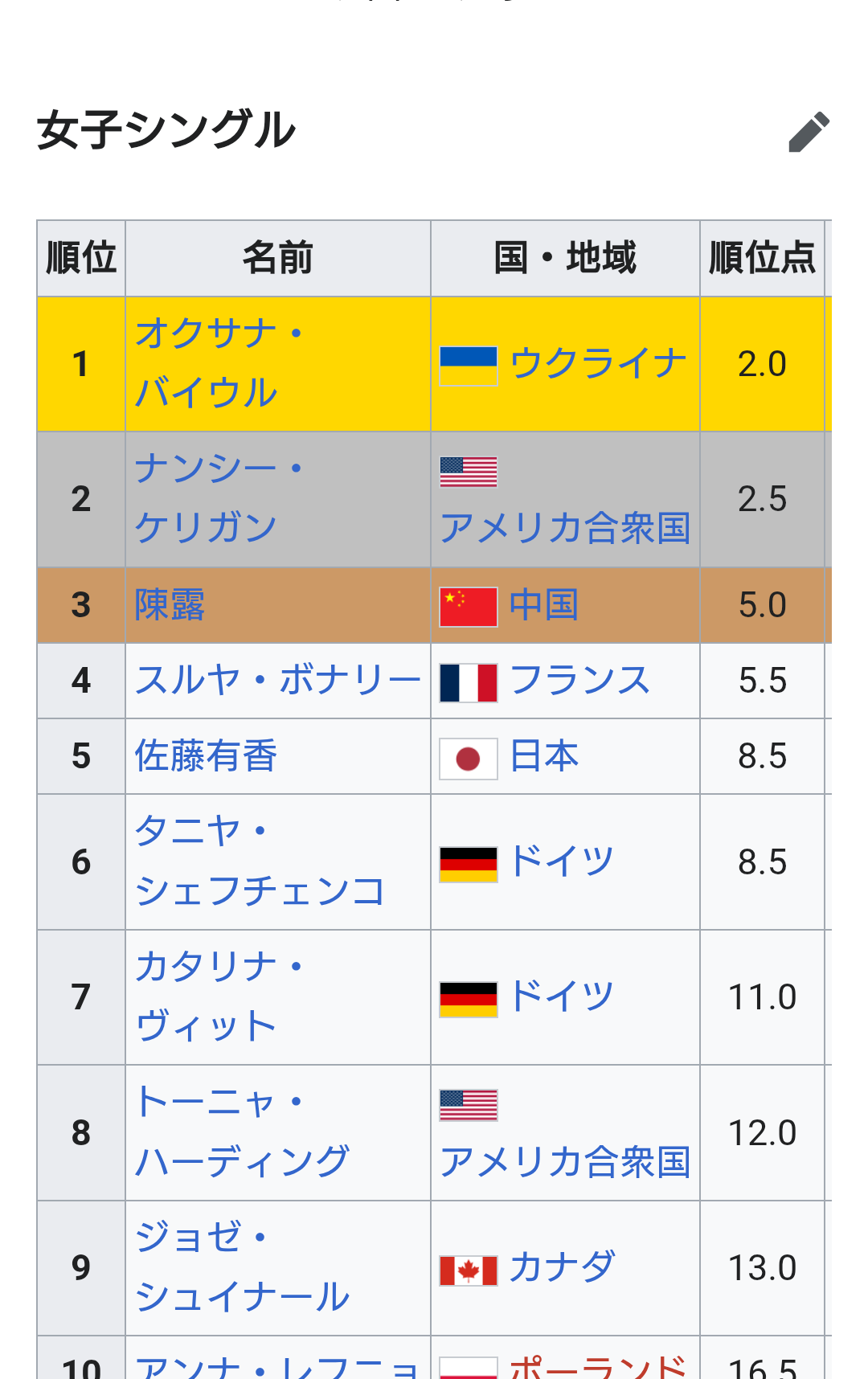Click the Japan flag icon
Viewport: 868px width, 1379px height.
click(x=468, y=758)
